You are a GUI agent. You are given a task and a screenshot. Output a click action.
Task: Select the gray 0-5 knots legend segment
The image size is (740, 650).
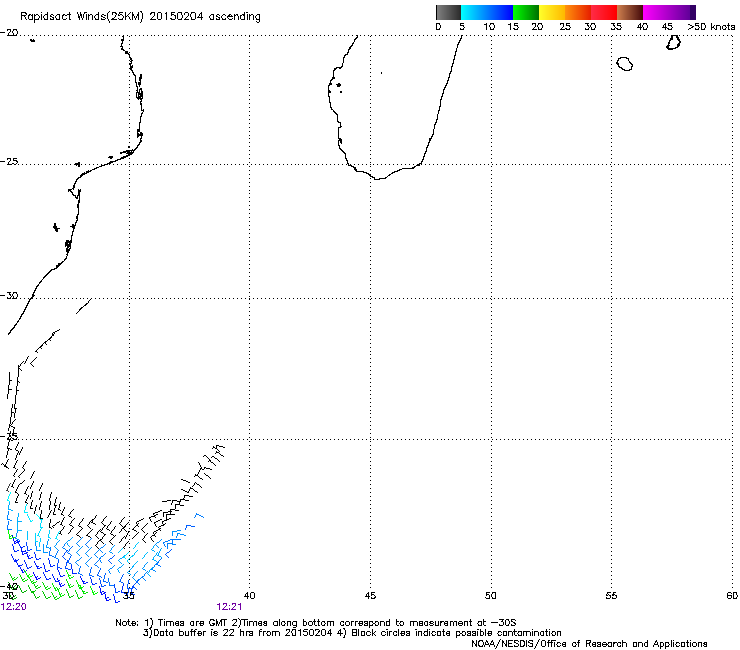tap(448, 12)
